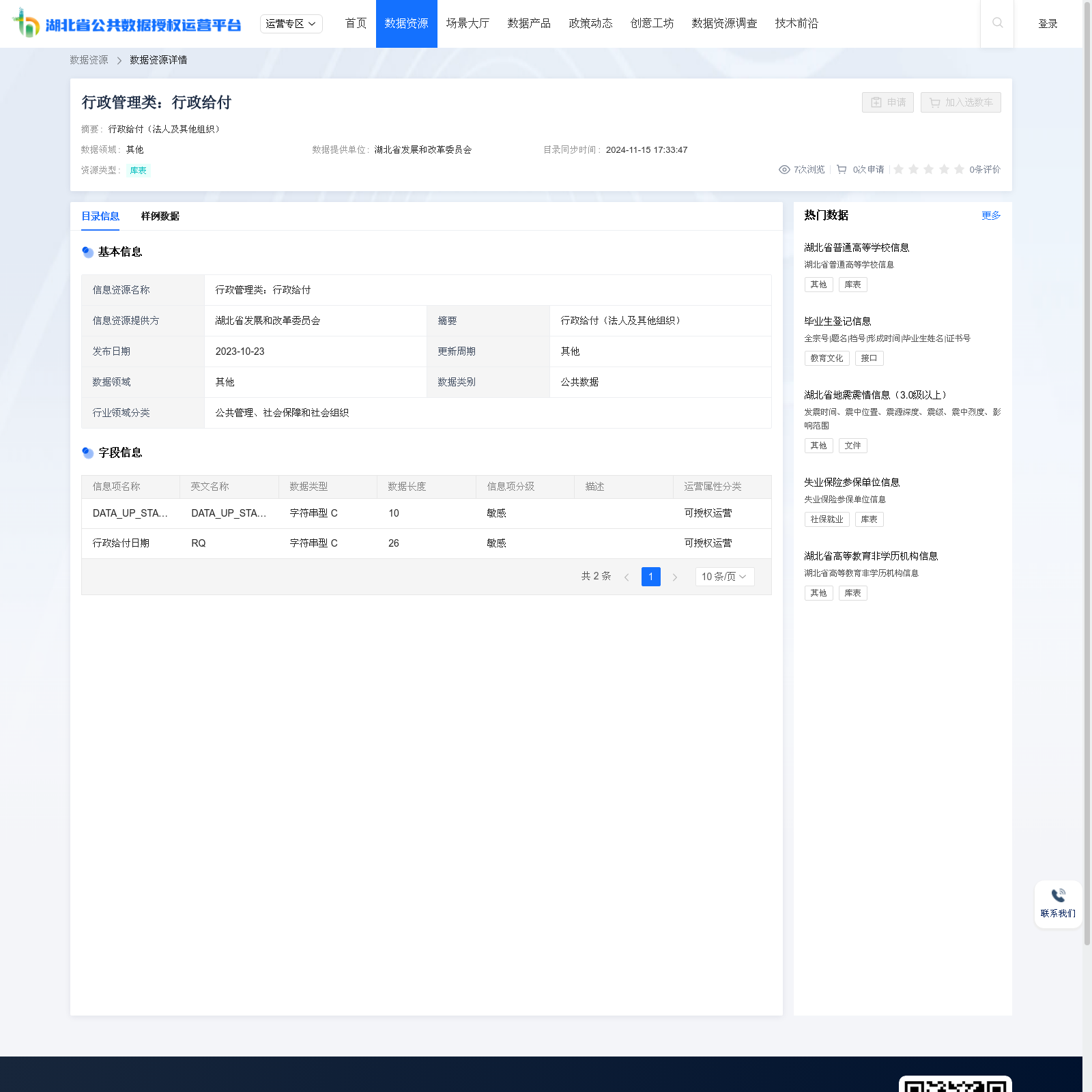Switch to the 样例数据 tab

click(x=160, y=216)
